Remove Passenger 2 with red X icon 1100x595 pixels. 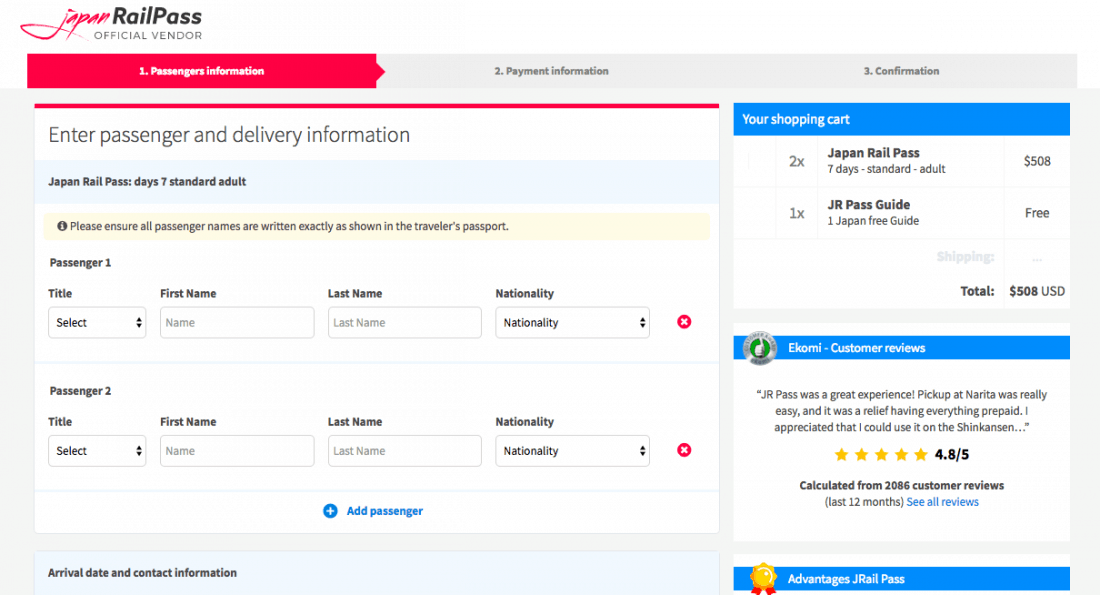pos(684,450)
